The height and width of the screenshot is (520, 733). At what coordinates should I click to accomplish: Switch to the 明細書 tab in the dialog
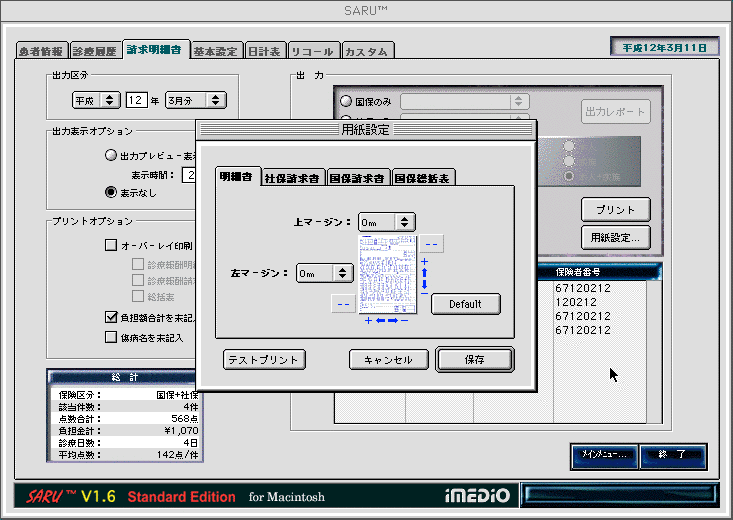(x=237, y=177)
